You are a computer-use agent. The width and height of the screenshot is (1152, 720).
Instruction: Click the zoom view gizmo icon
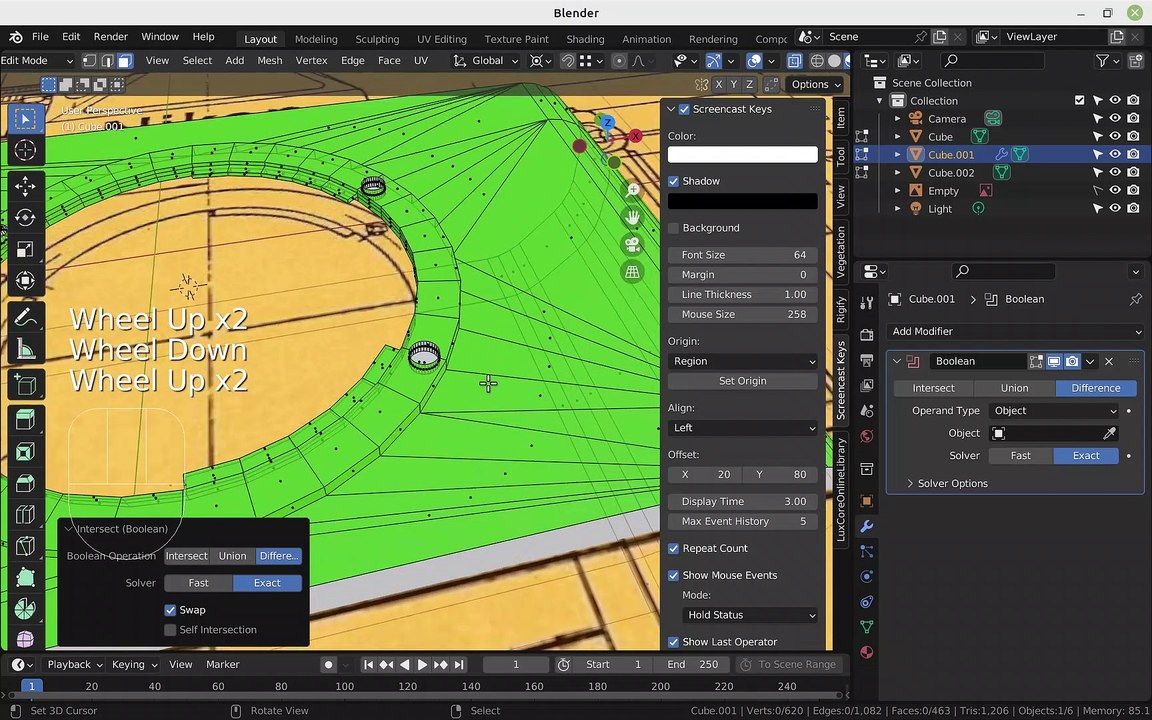click(x=633, y=190)
